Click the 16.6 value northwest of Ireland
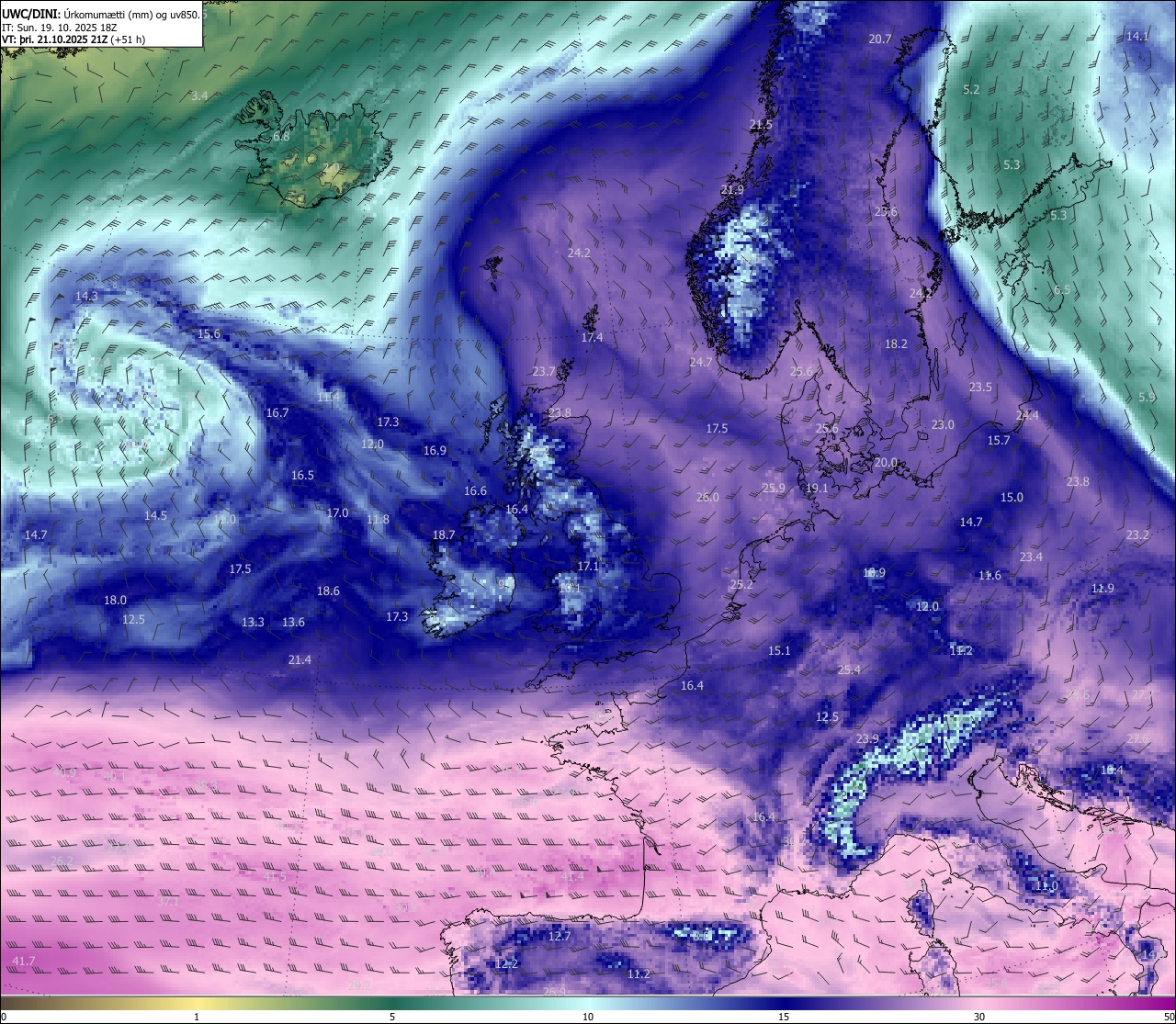 point(475,490)
